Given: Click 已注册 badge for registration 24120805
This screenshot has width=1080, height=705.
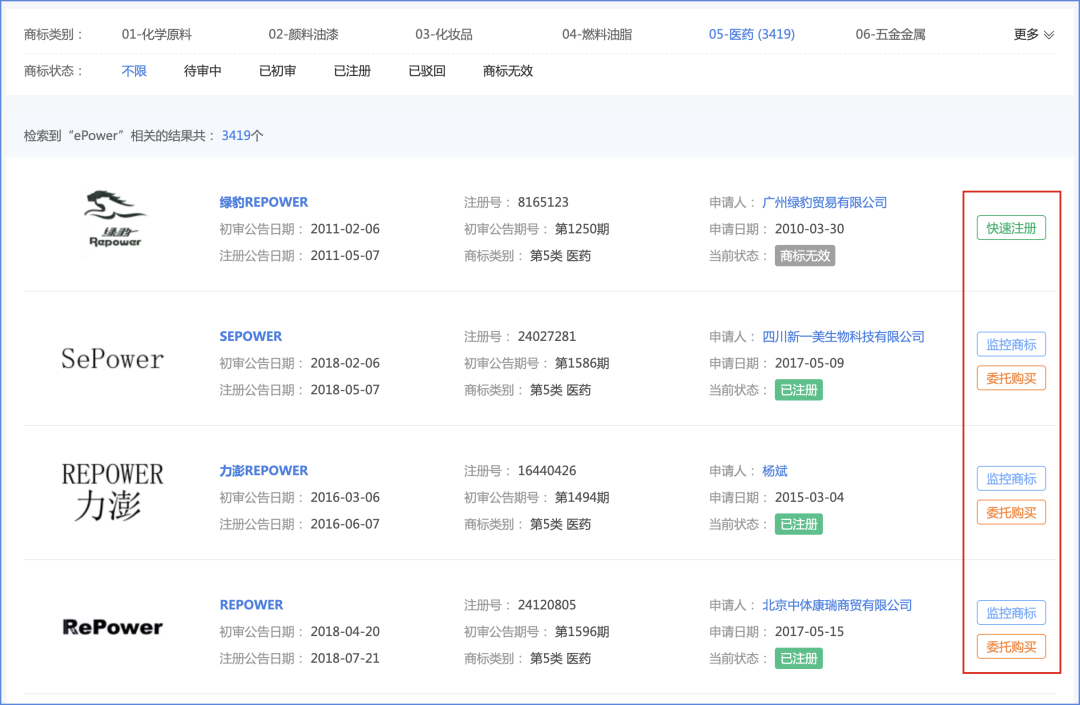Looking at the screenshot, I should 798,659.
